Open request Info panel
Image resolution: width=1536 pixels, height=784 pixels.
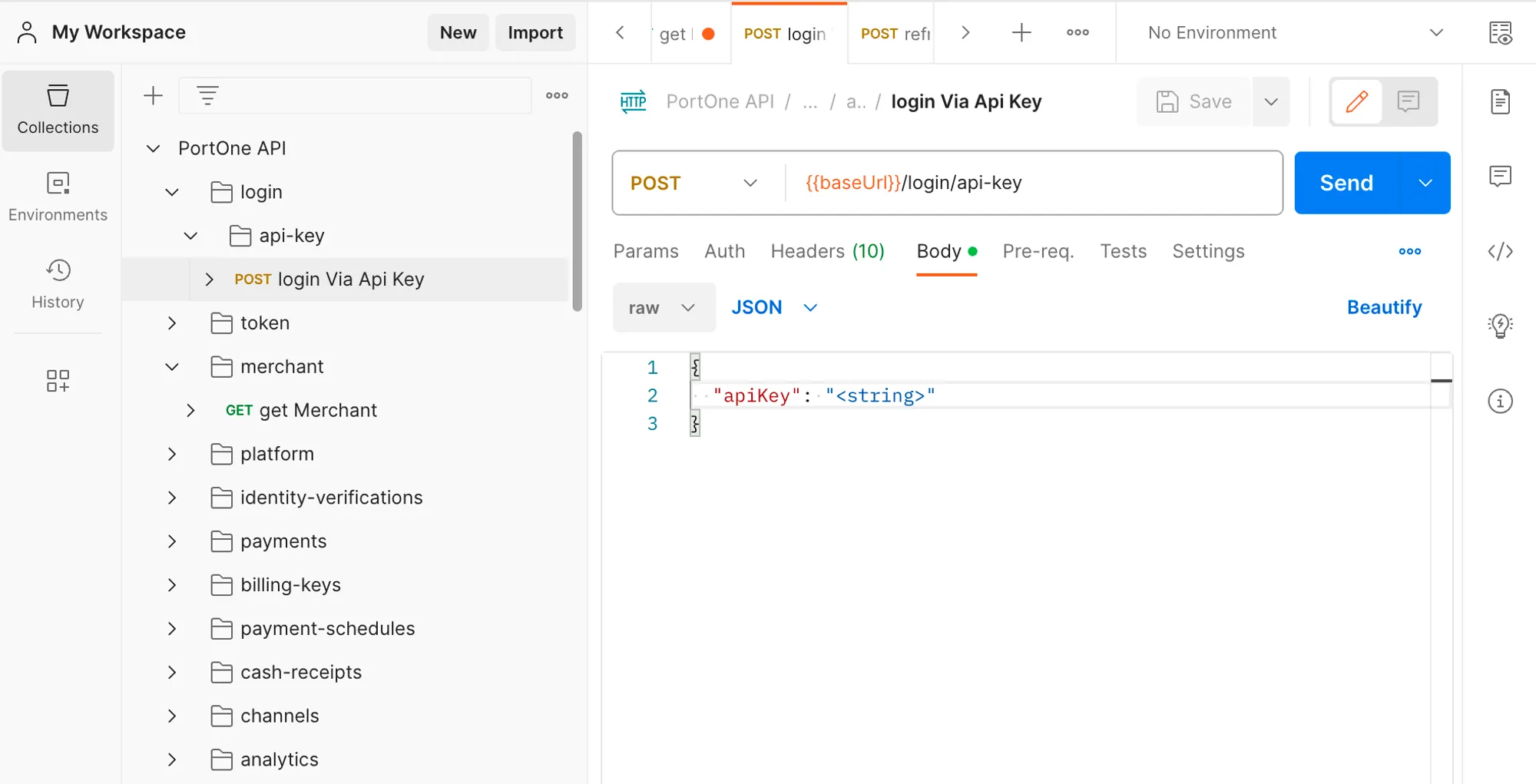1501,400
